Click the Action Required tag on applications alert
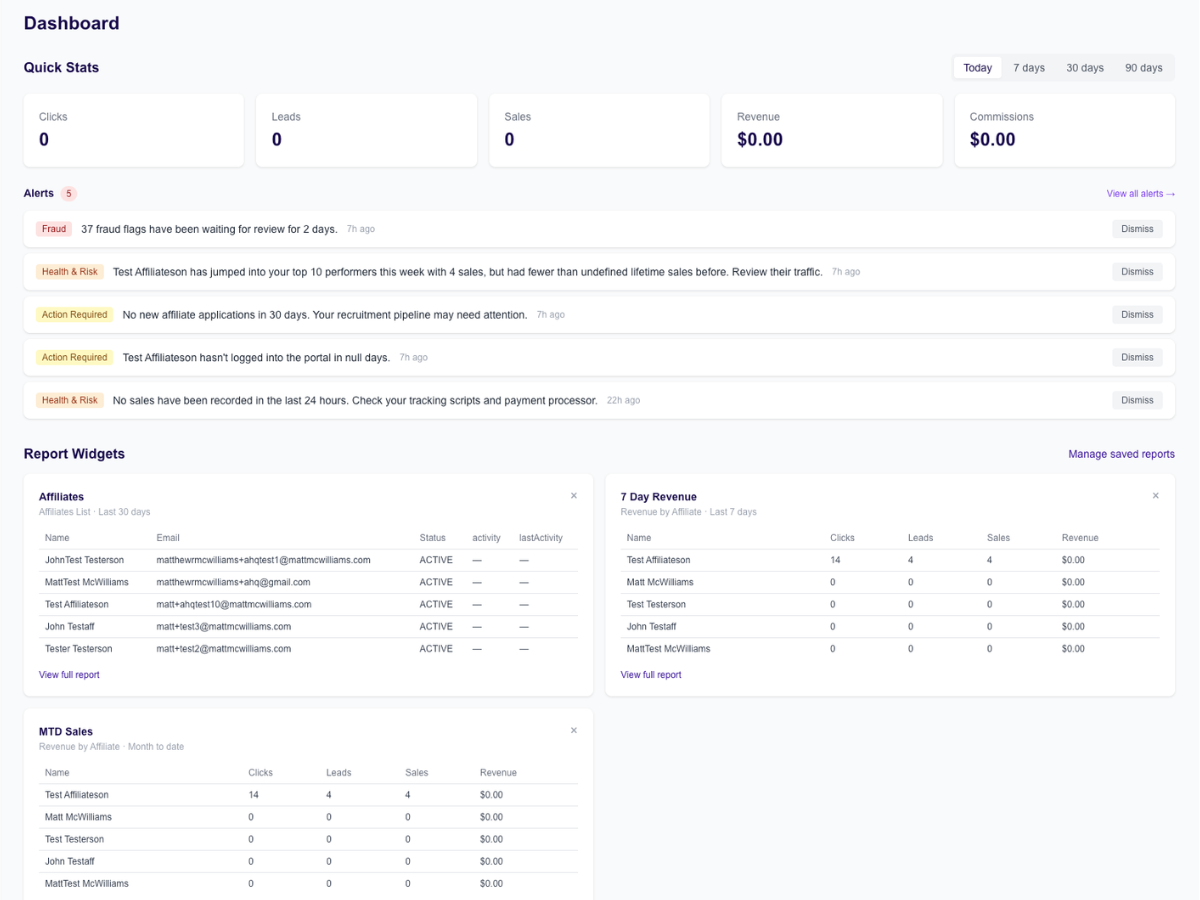The width and height of the screenshot is (1200, 900). click(75, 315)
